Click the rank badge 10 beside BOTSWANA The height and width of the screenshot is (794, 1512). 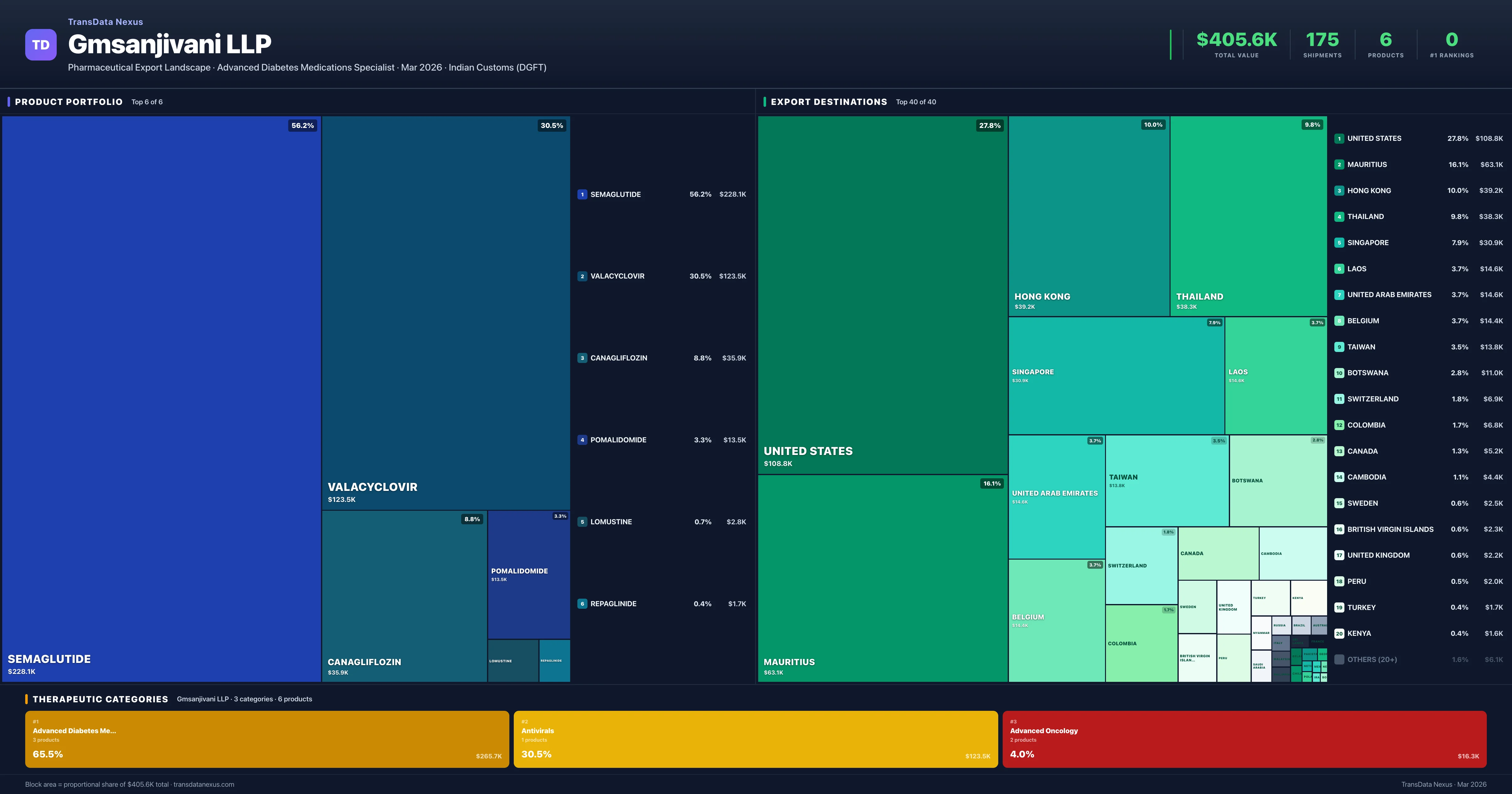(x=1339, y=372)
